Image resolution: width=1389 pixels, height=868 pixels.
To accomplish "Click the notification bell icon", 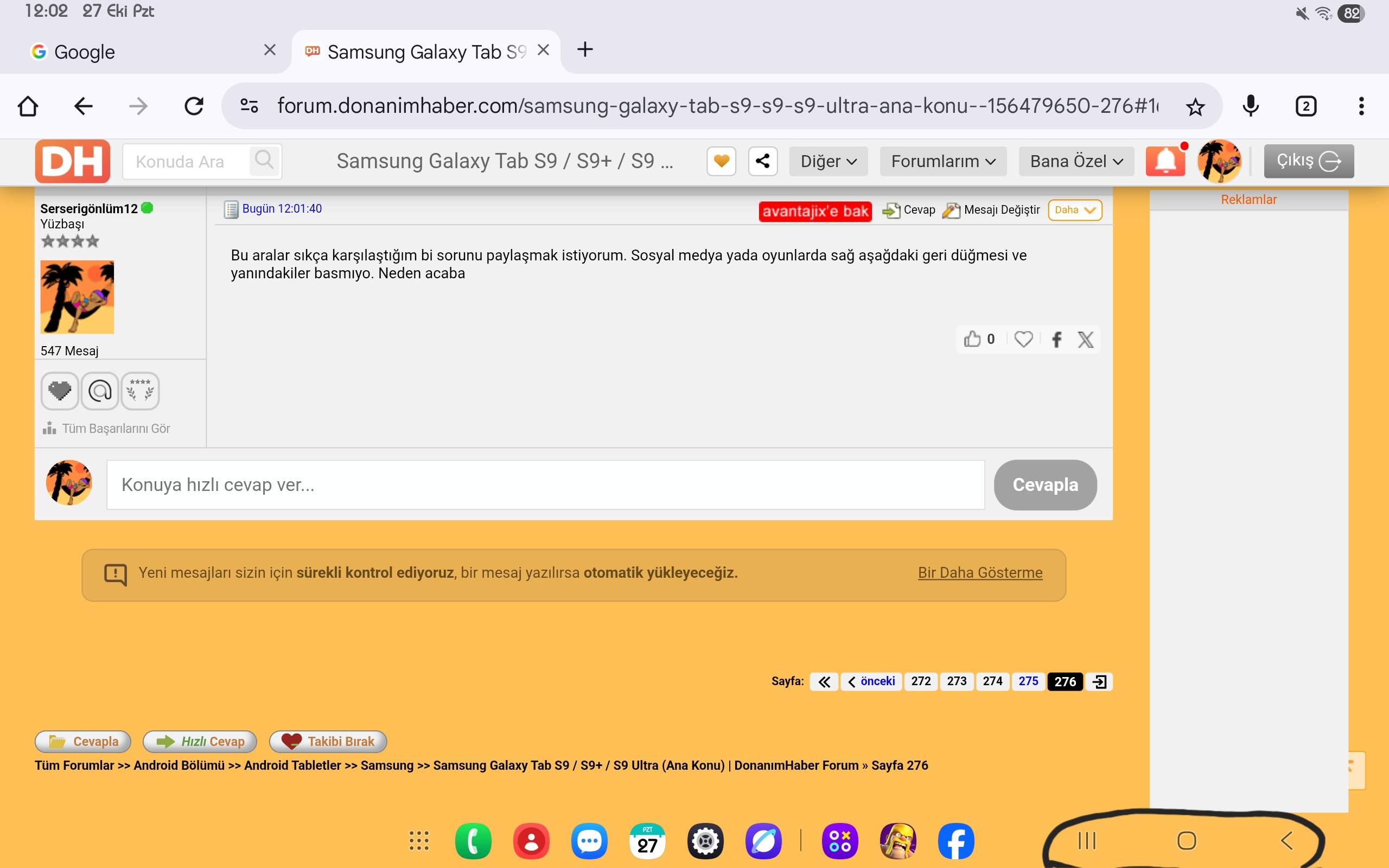I will point(1165,161).
